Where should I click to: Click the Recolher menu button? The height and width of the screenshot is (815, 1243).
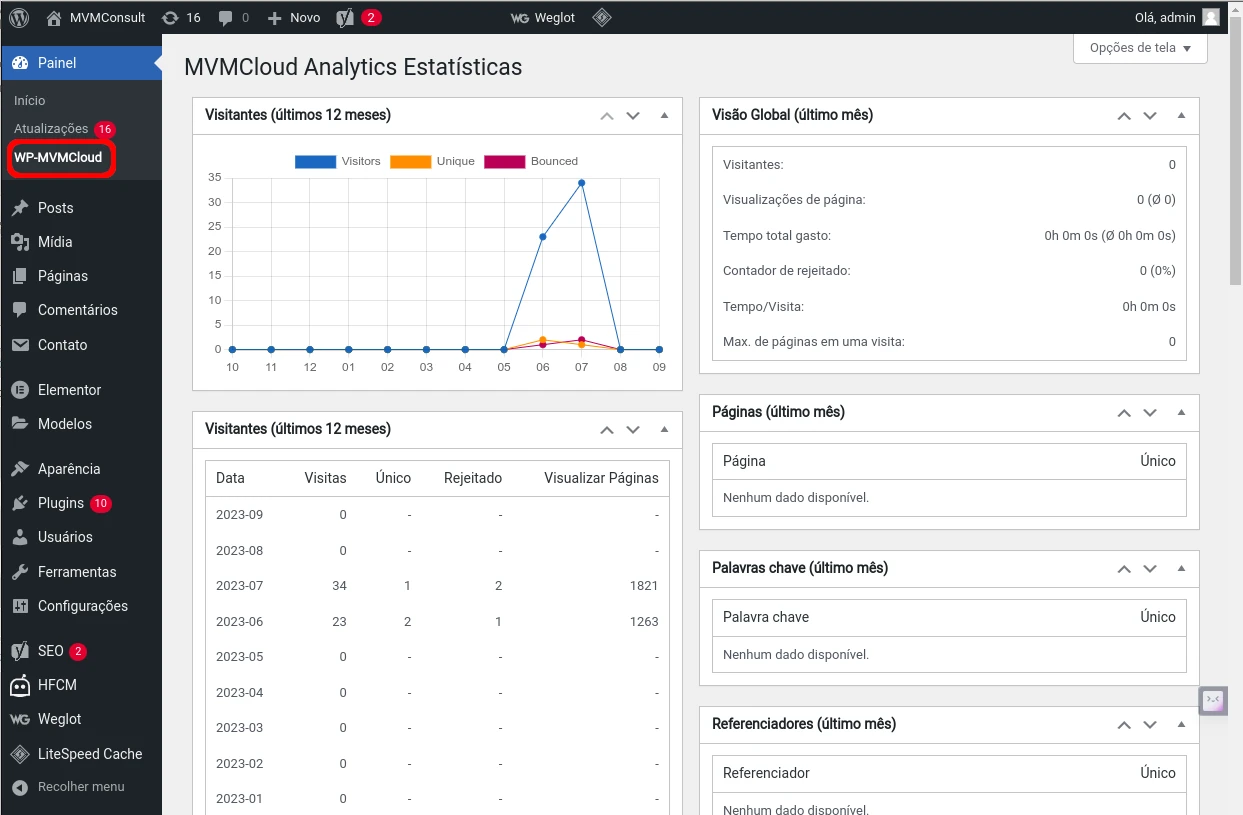click(80, 787)
